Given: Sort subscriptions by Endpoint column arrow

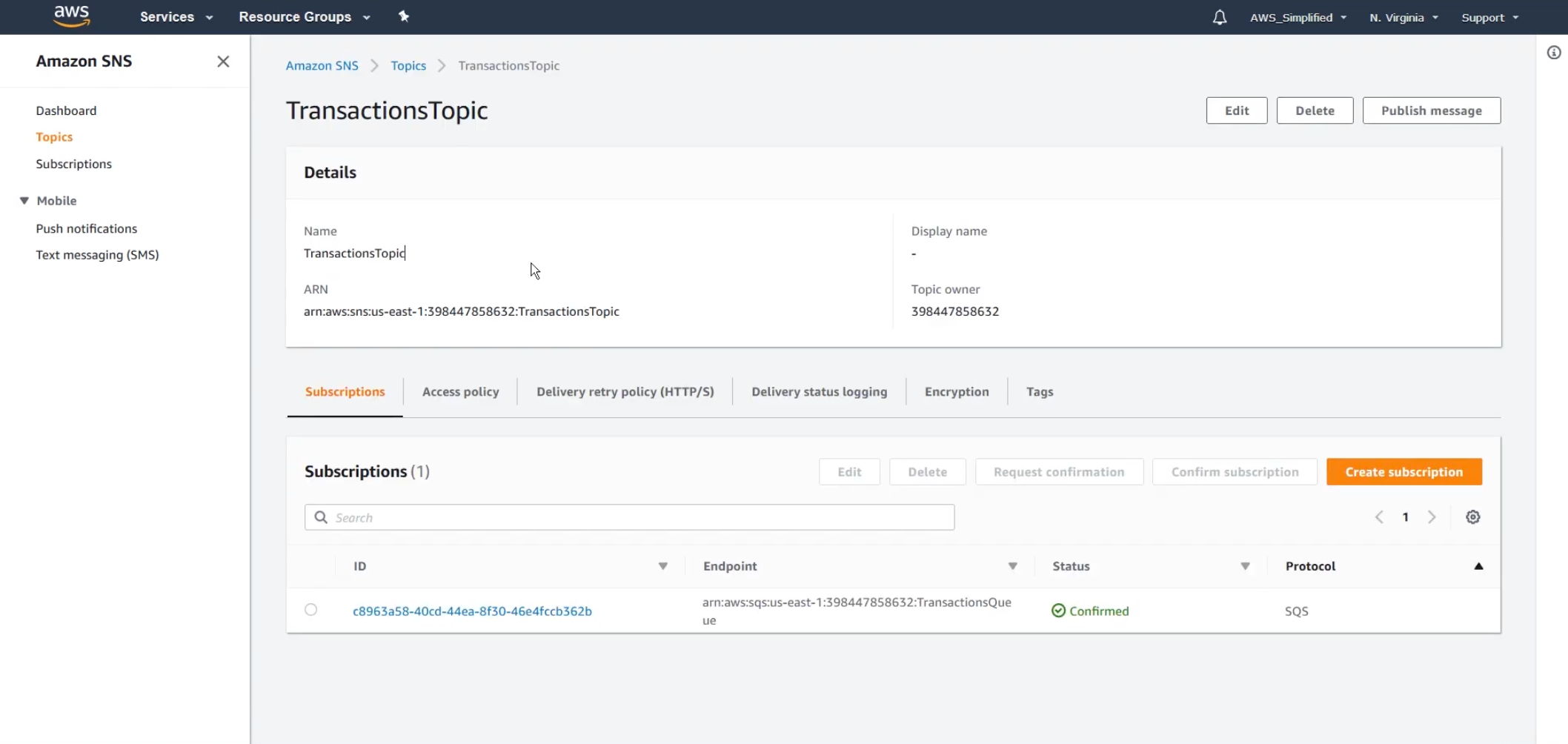Looking at the screenshot, I should (1012, 566).
